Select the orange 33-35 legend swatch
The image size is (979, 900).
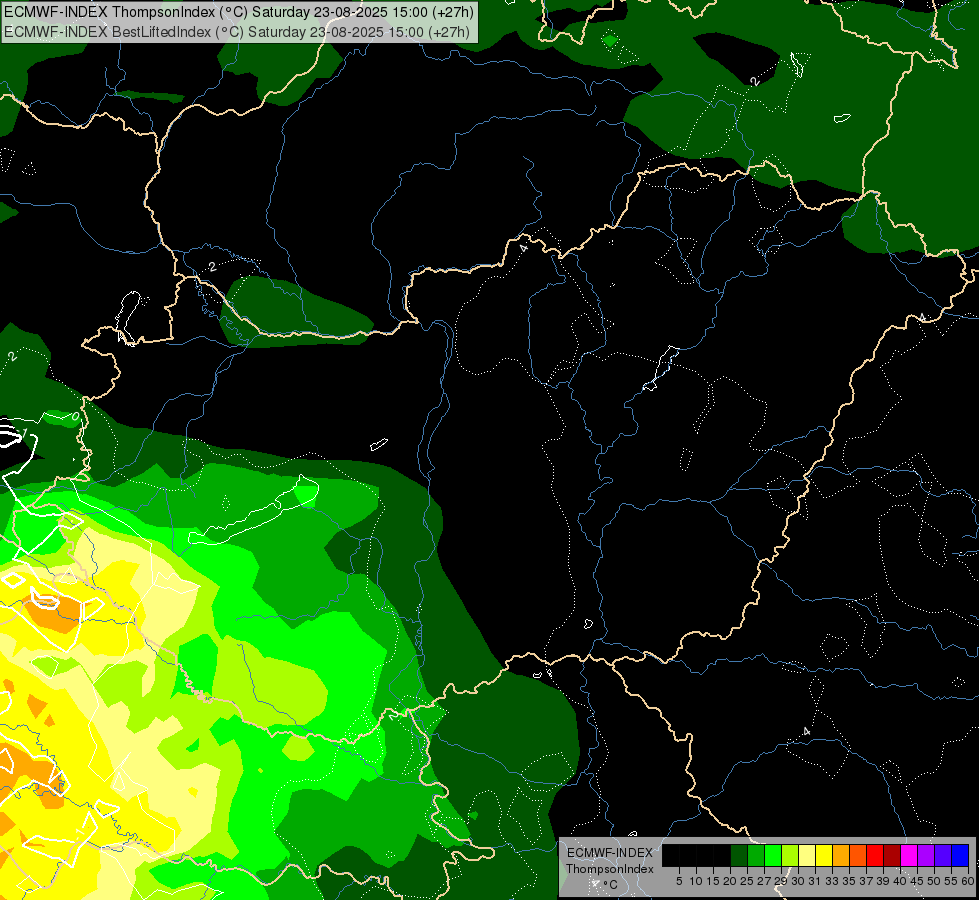coord(842,855)
